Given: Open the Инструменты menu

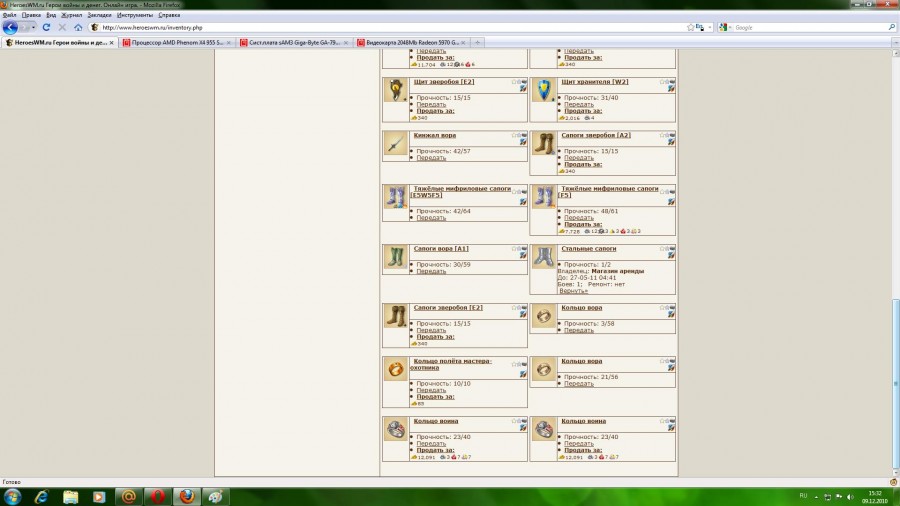Looking at the screenshot, I should coord(135,15).
